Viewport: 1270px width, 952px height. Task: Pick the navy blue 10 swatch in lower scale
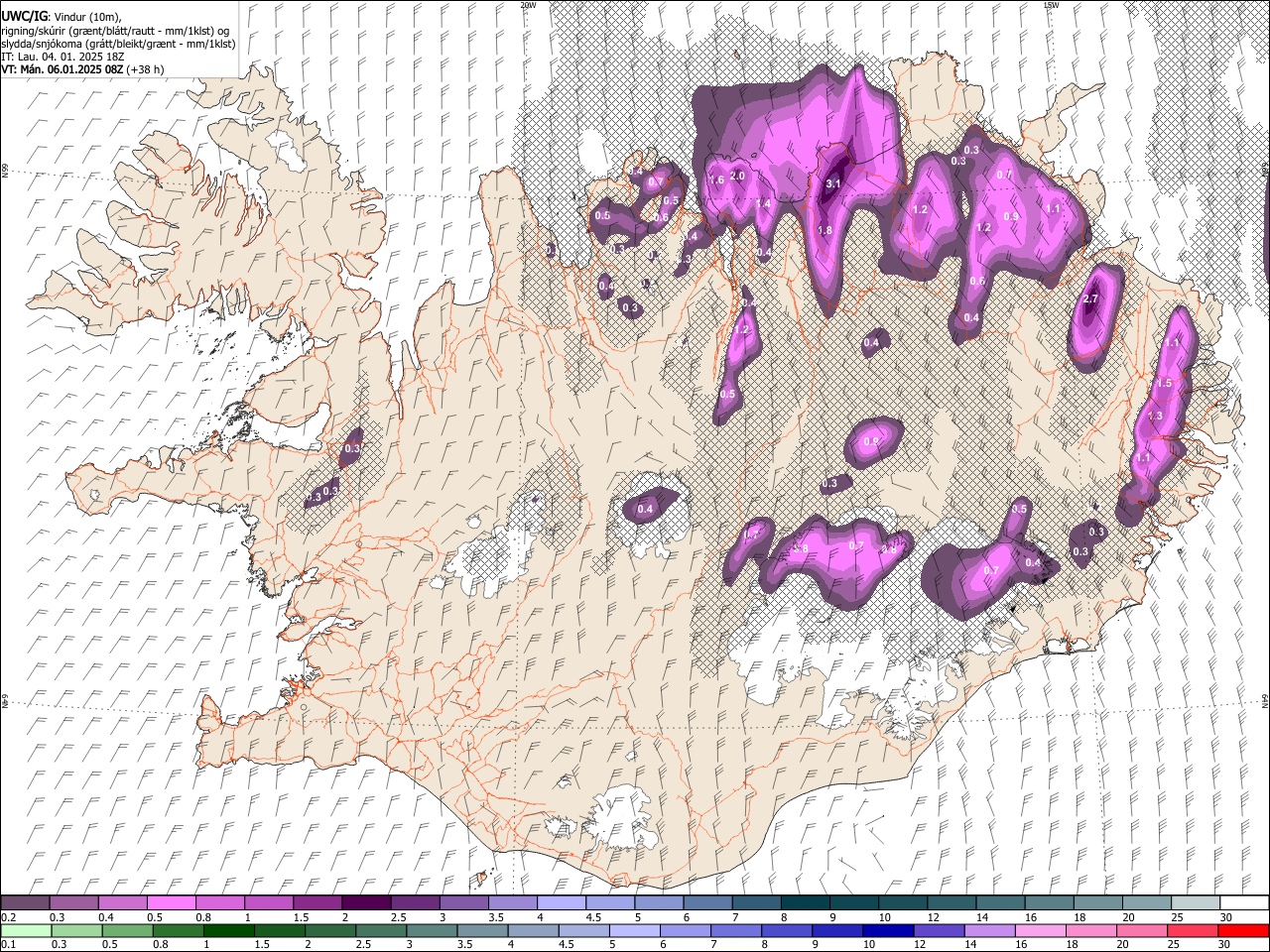[888, 930]
